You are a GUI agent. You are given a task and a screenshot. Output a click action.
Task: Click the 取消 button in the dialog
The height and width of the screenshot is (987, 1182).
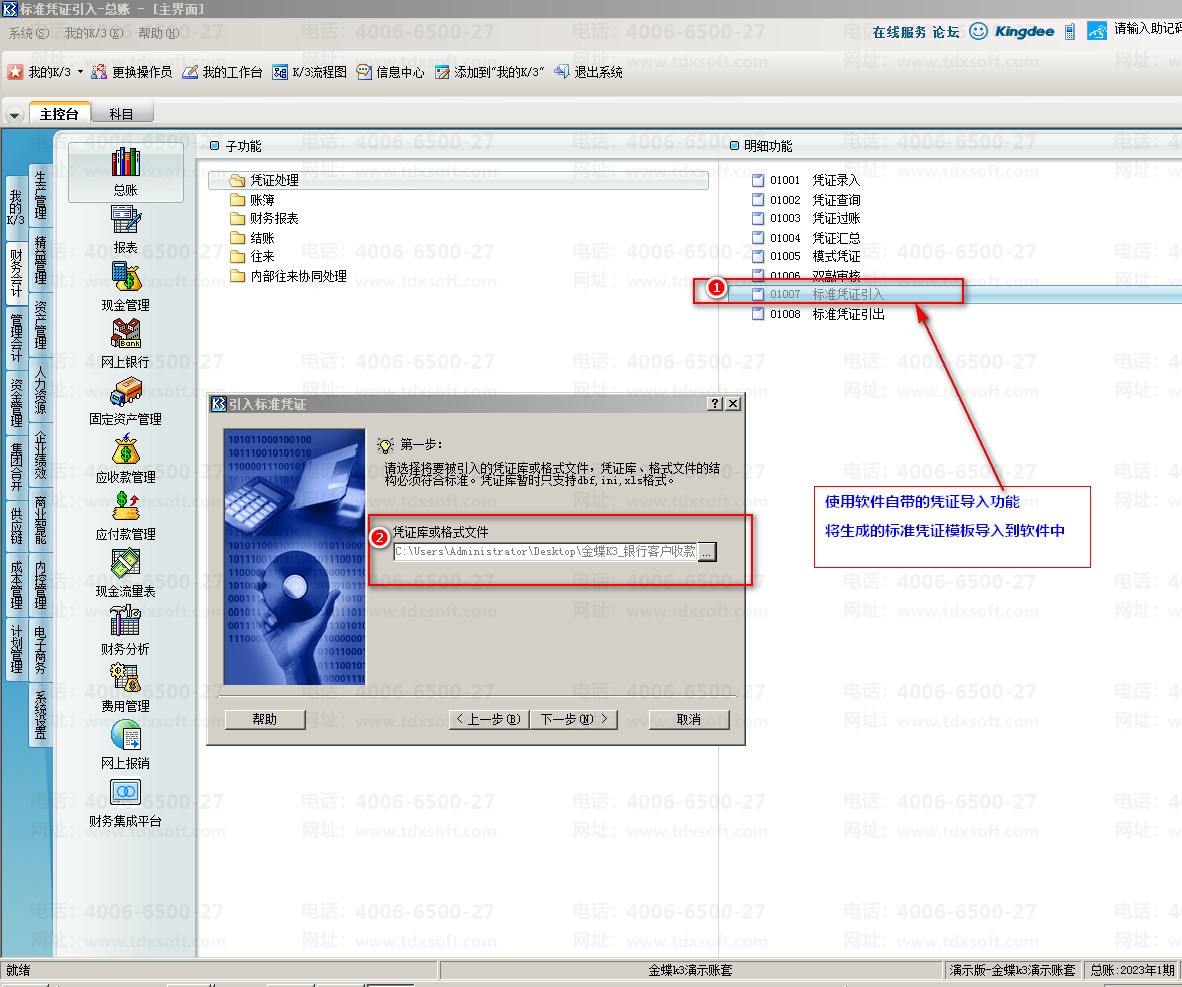[x=688, y=719]
